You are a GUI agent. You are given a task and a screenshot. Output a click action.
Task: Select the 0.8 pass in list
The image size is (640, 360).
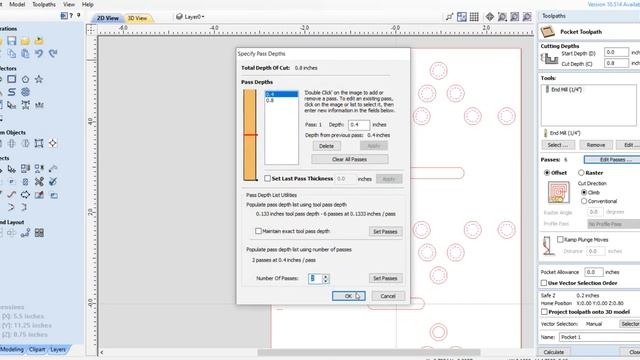pyautogui.click(x=281, y=100)
